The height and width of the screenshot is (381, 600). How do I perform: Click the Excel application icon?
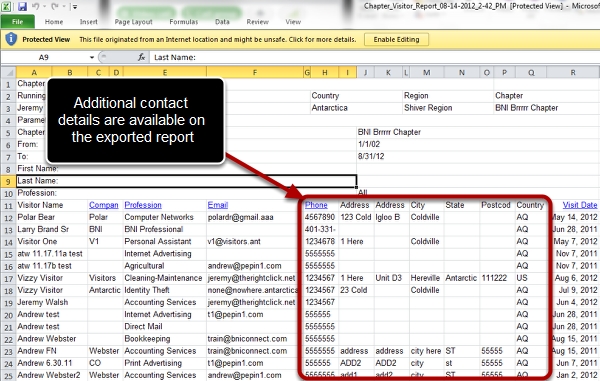[7, 6]
